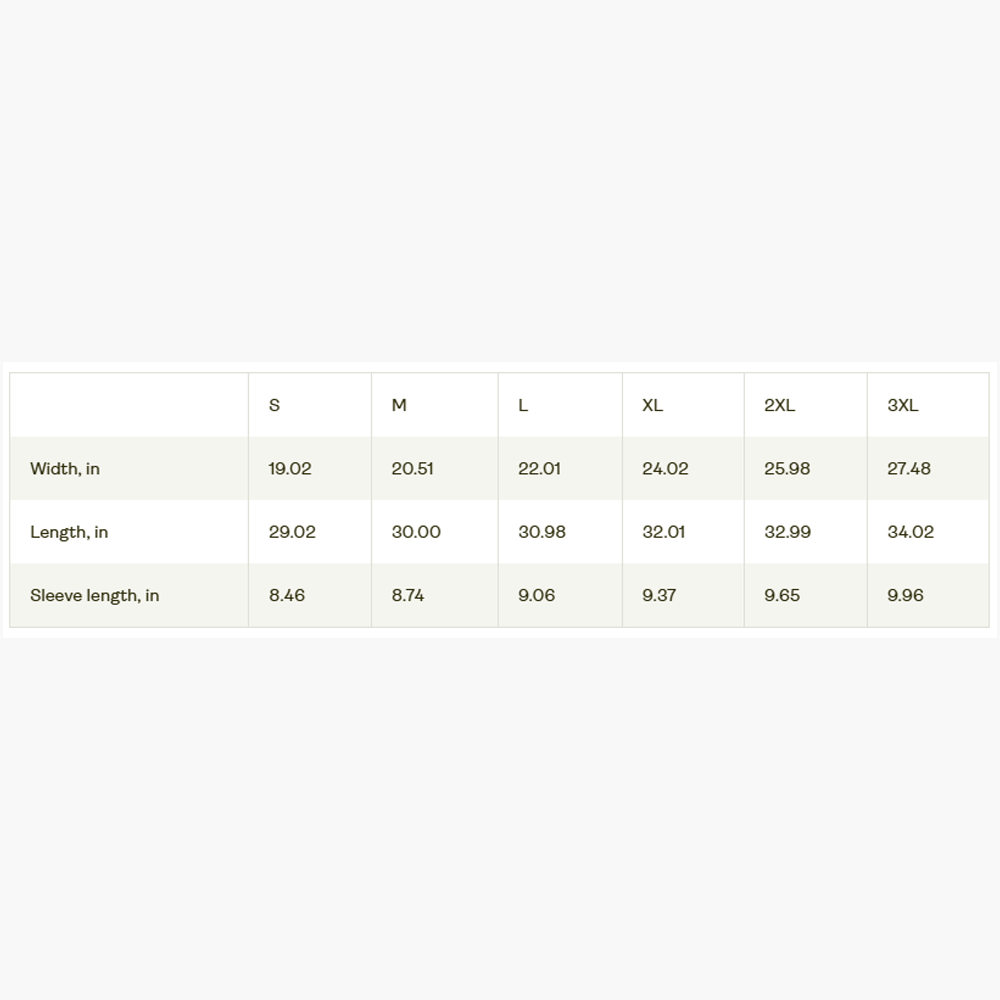This screenshot has height=1000, width=1000.
Task: Select width value 20.51 for size M
Action: [x=412, y=469]
